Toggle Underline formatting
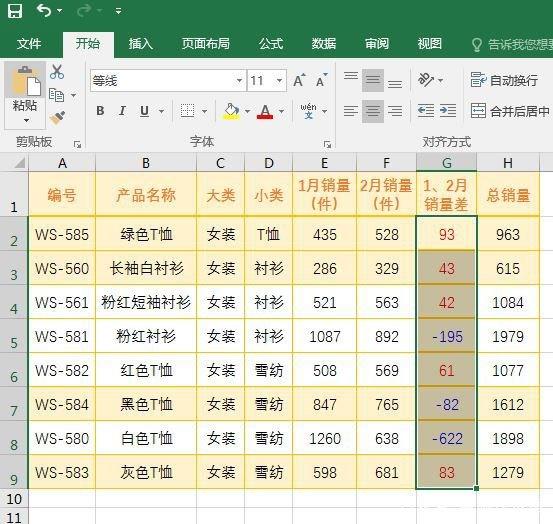553x524 pixels. click(x=144, y=111)
